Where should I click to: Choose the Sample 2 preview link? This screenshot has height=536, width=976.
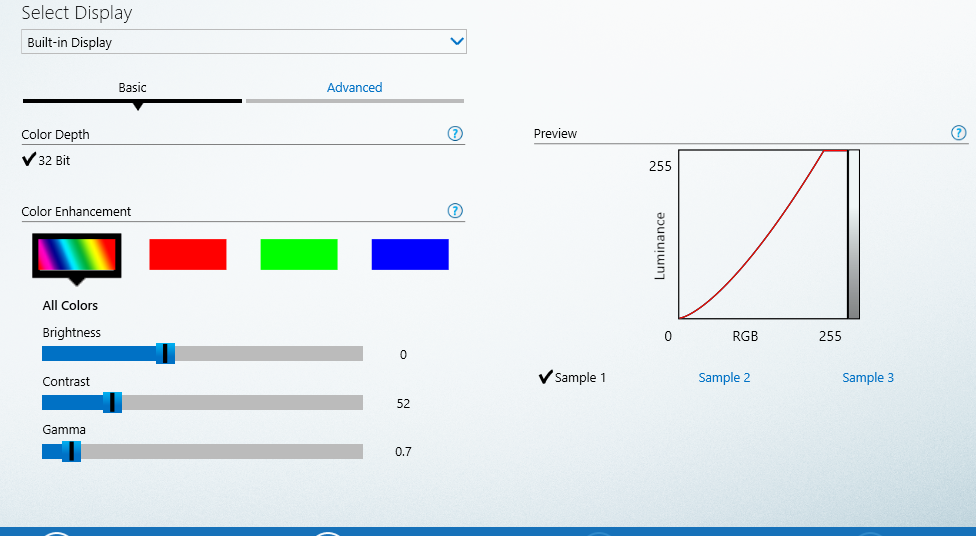coord(724,378)
